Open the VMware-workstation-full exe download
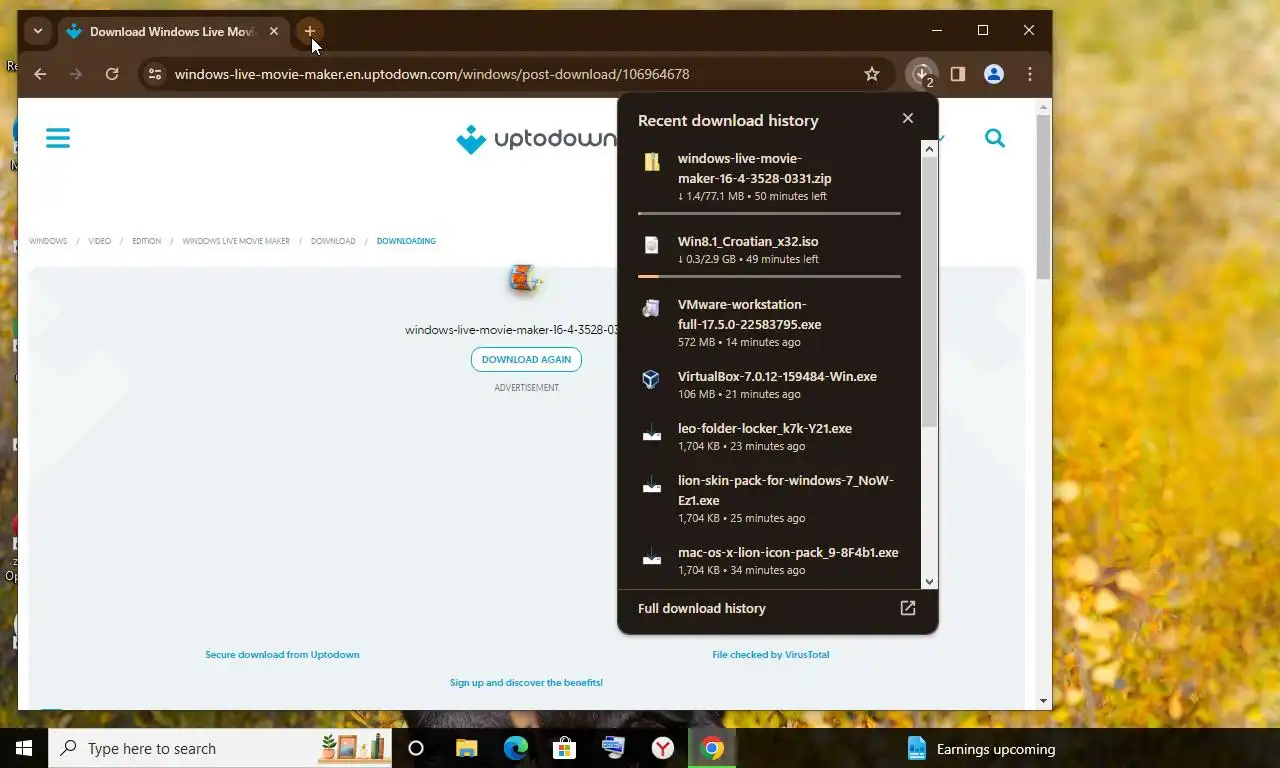The width and height of the screenshot is (1280, 768). (769, 322)
